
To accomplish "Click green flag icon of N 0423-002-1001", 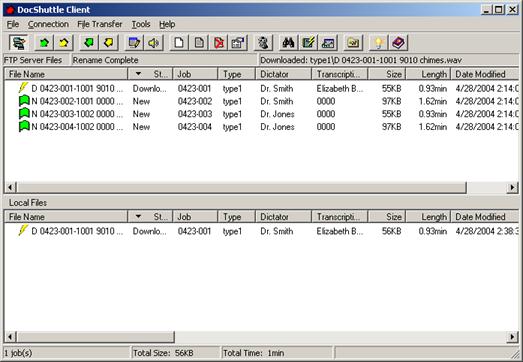I will tap(24, 101).
